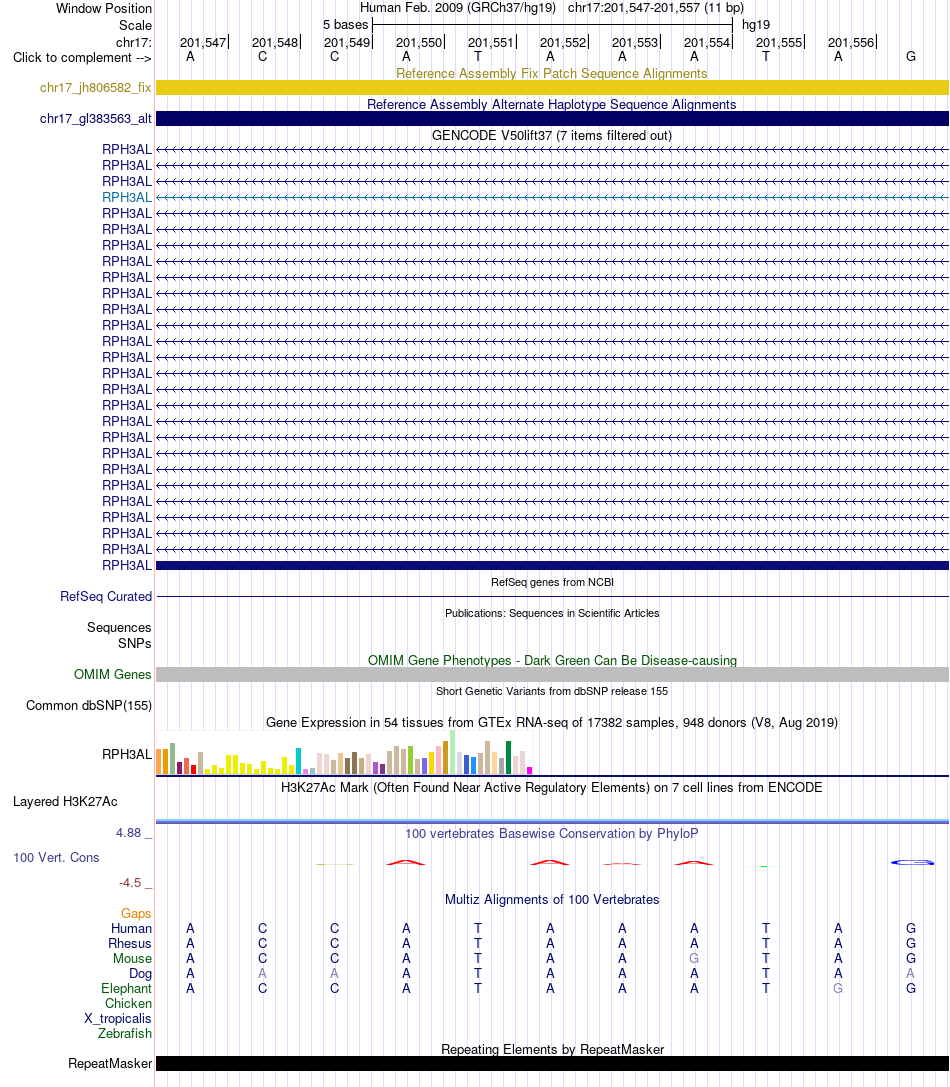Click the 201,547 ruler coordinate
This screenshot has width=950, height=1087.
pyautogui.click(x=203, y=42)
